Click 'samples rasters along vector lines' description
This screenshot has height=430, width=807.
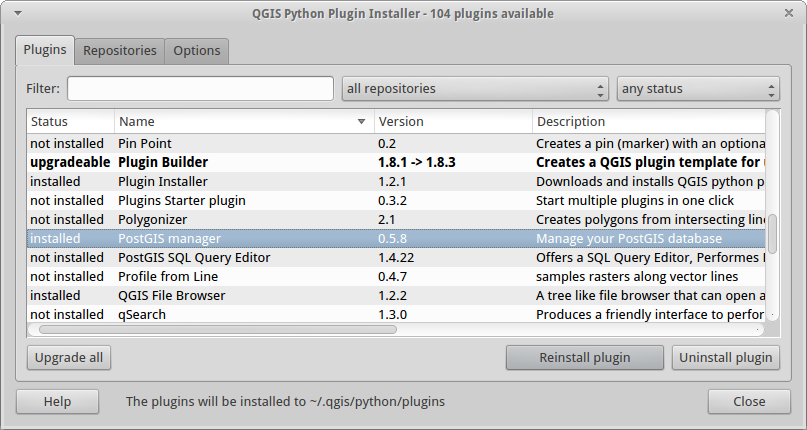(x=637, y=277)
